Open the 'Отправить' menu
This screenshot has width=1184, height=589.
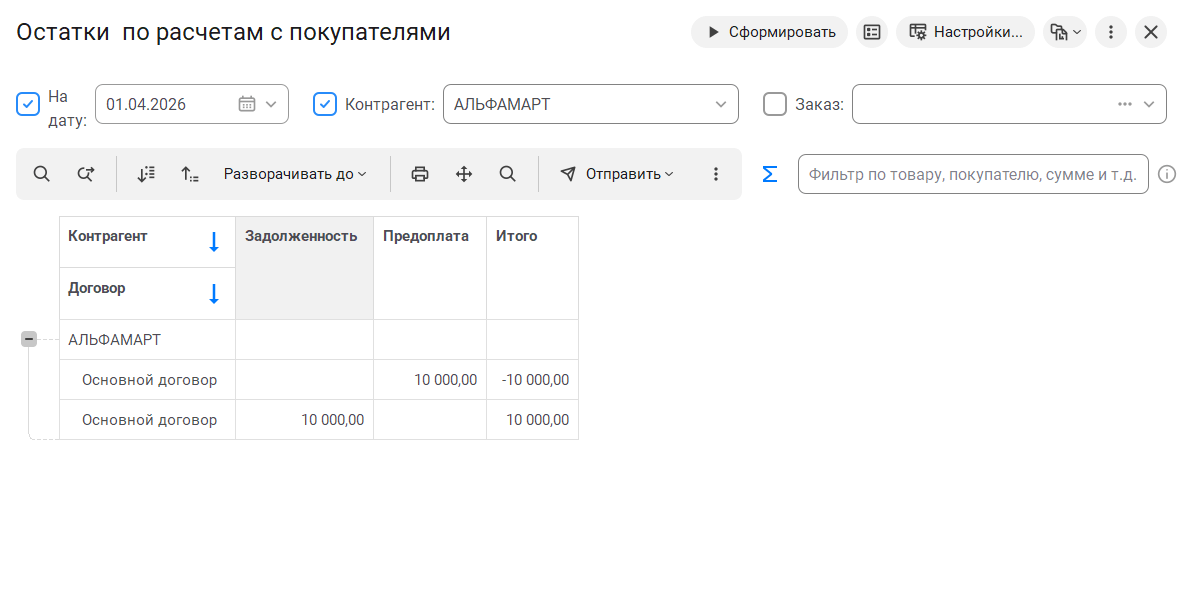(616, 174)
